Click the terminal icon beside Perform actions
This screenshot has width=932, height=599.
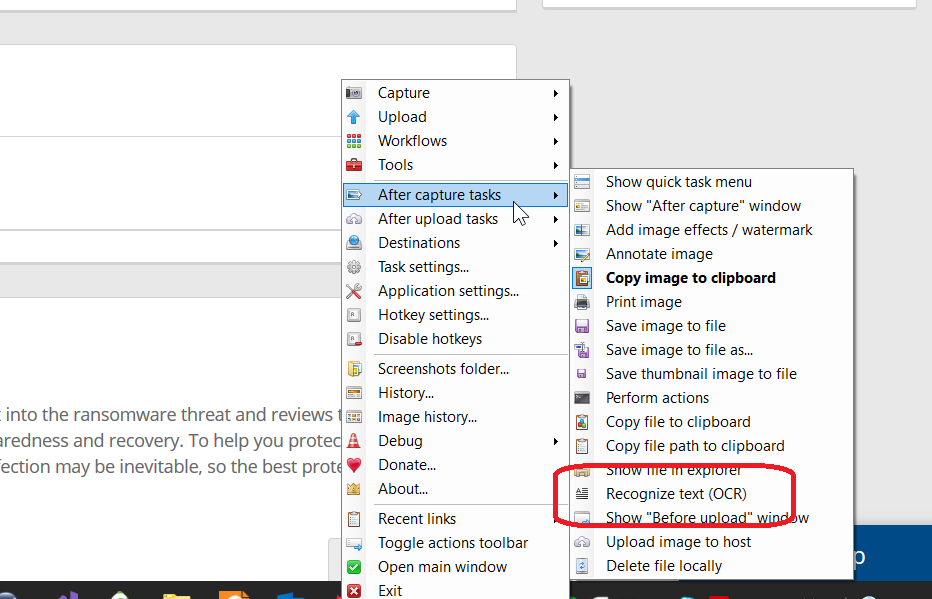pos(582,398)
